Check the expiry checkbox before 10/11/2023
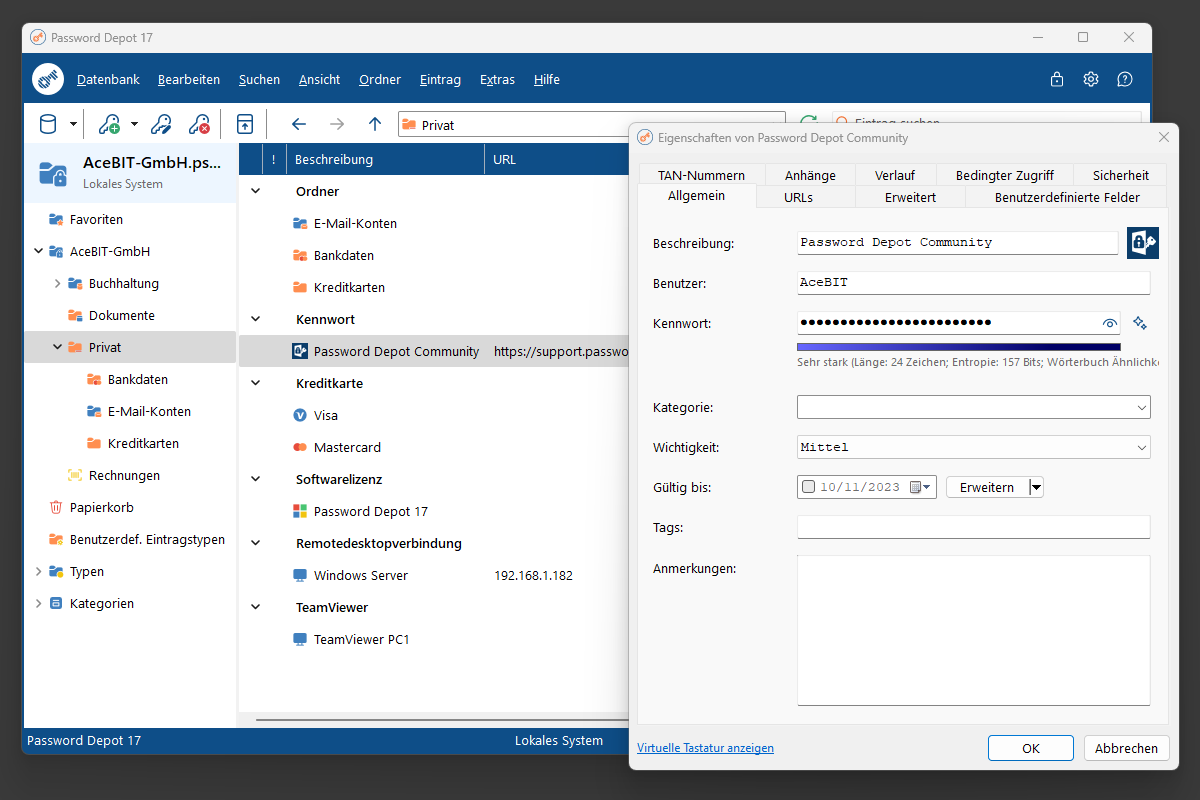The image size is (1200, 800). (808, 487)
